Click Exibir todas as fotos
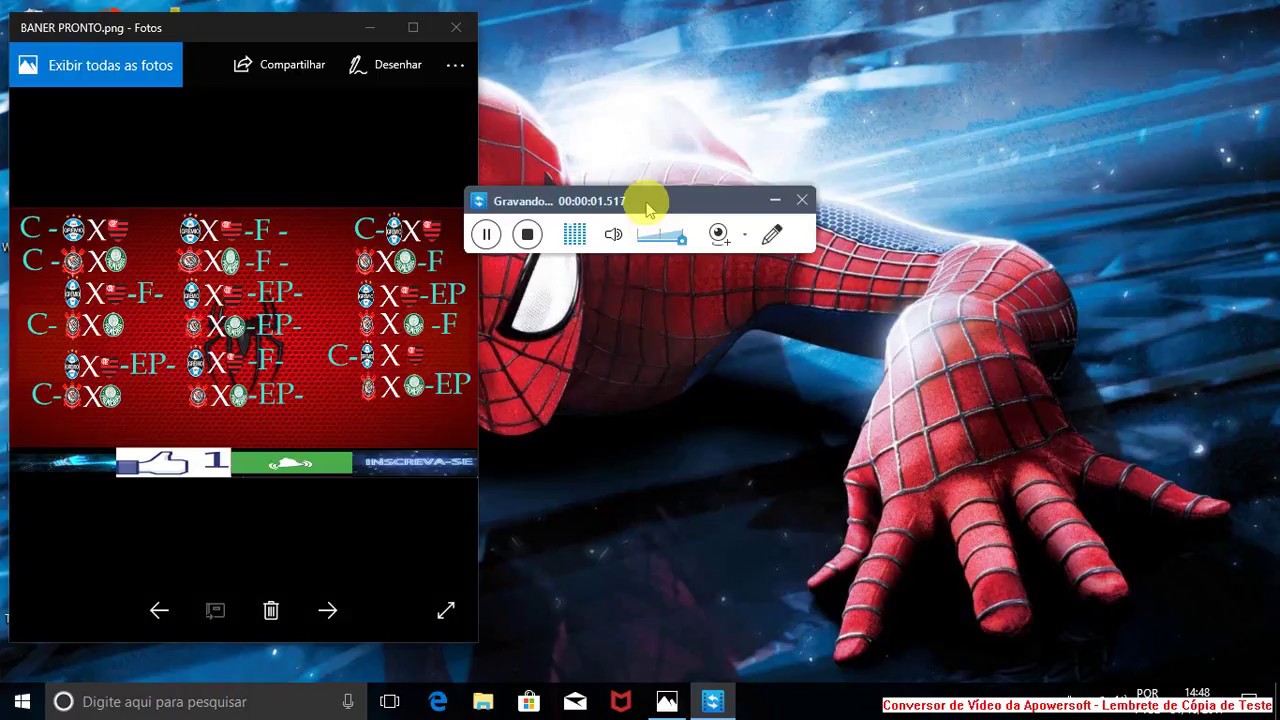Screen dimensions: 1280x720 (x=96, y=65)
